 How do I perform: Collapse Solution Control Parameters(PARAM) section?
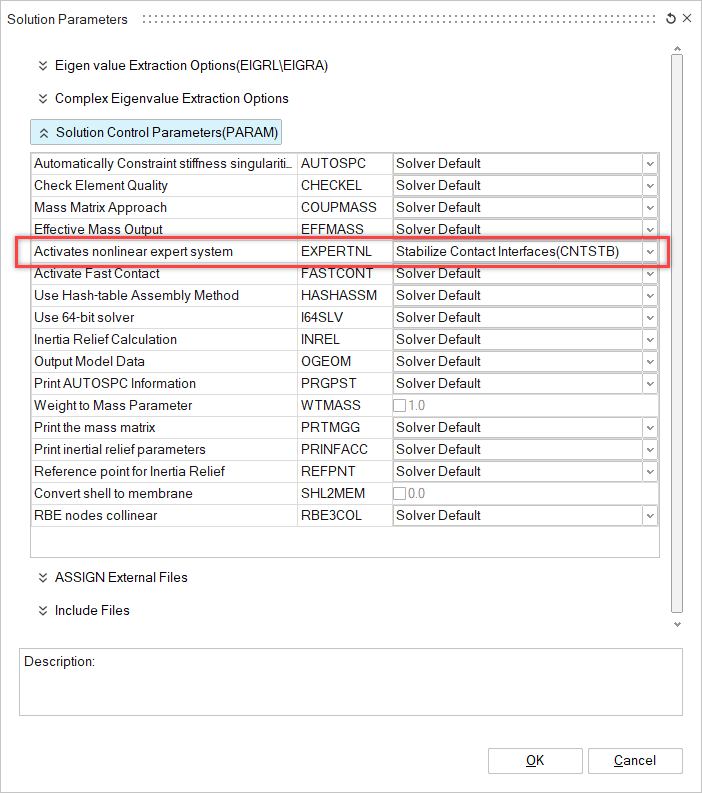(x=156, y=132)
